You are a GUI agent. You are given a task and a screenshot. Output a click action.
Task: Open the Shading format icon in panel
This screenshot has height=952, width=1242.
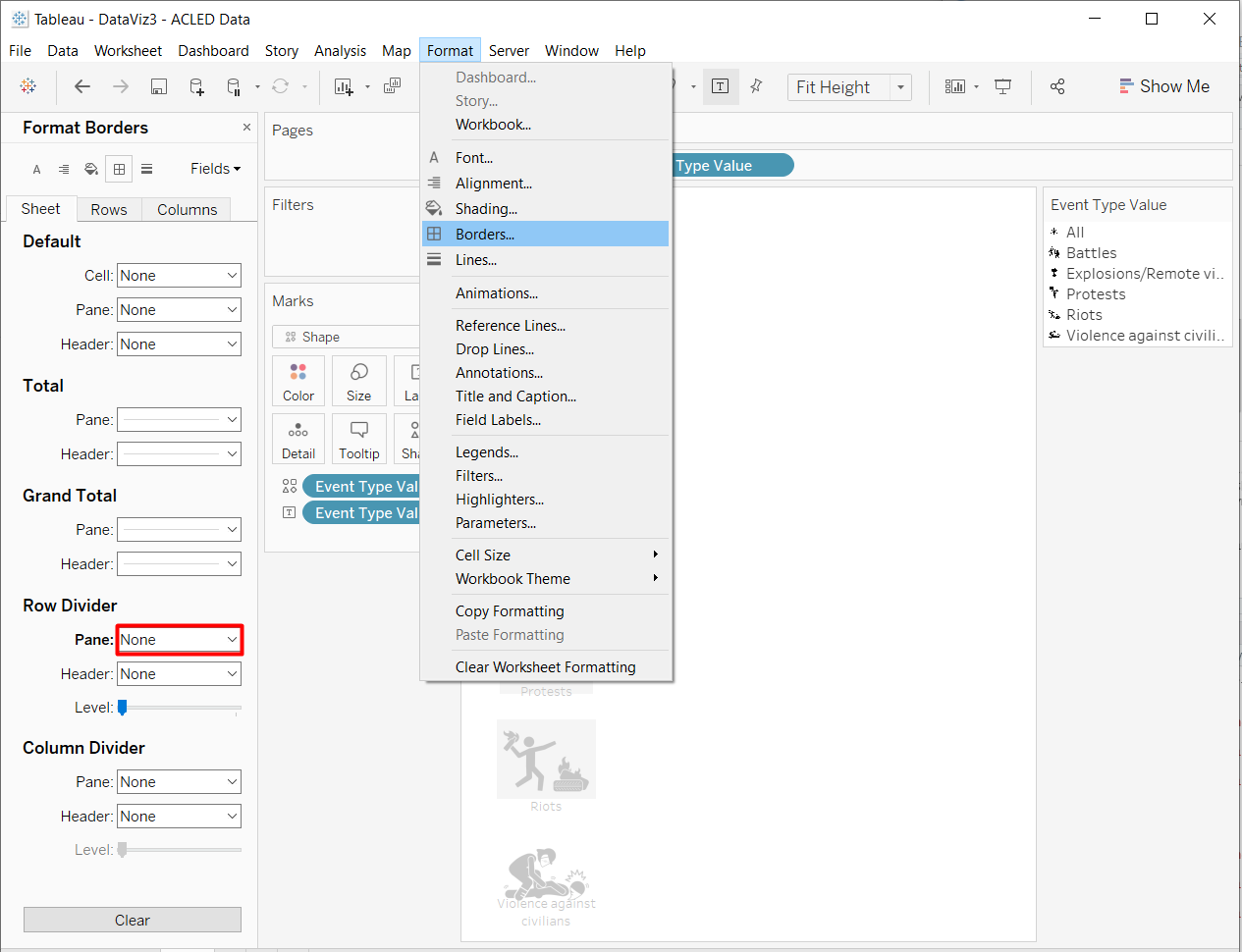91,169
